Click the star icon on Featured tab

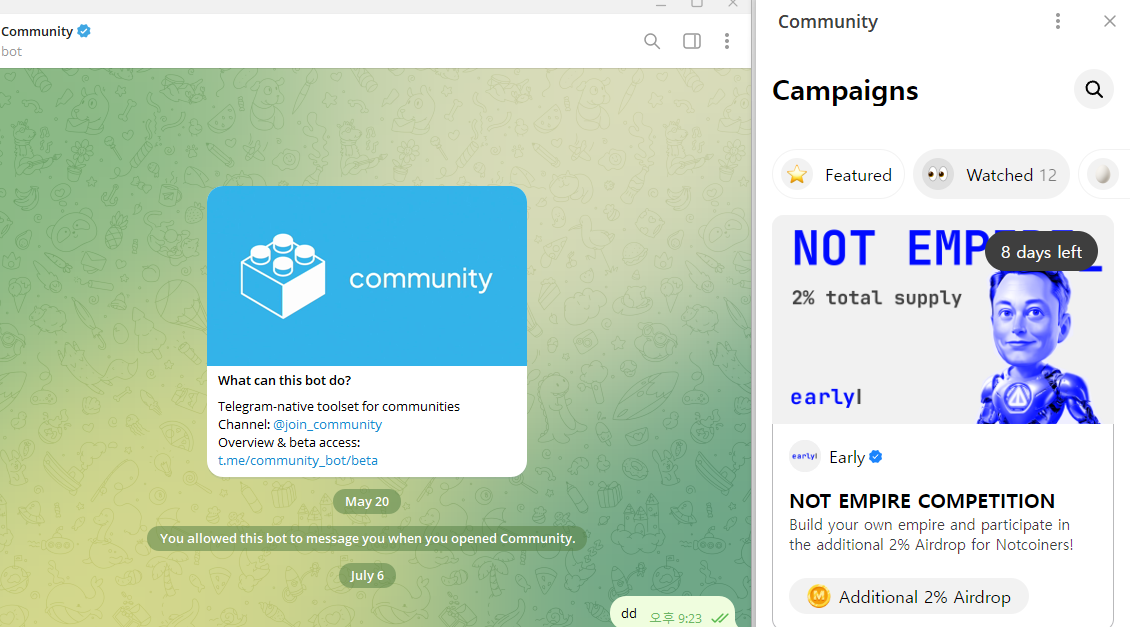(797, 174)
